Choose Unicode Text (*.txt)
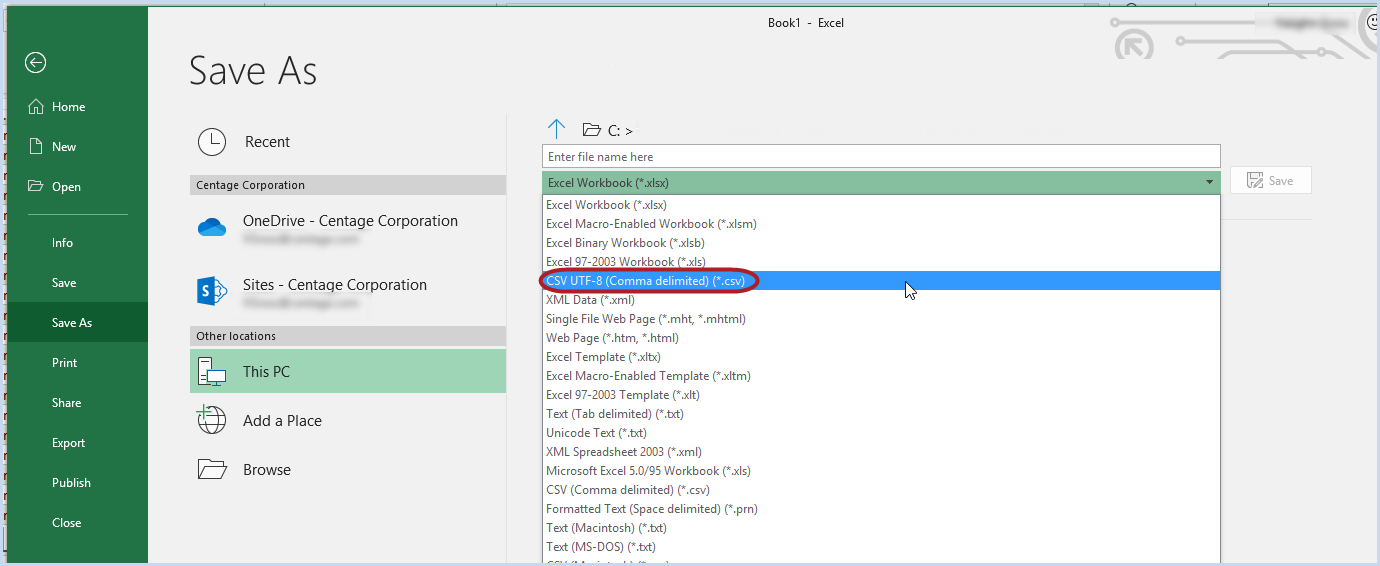The image size is (1380, 566). pos(881,433)
